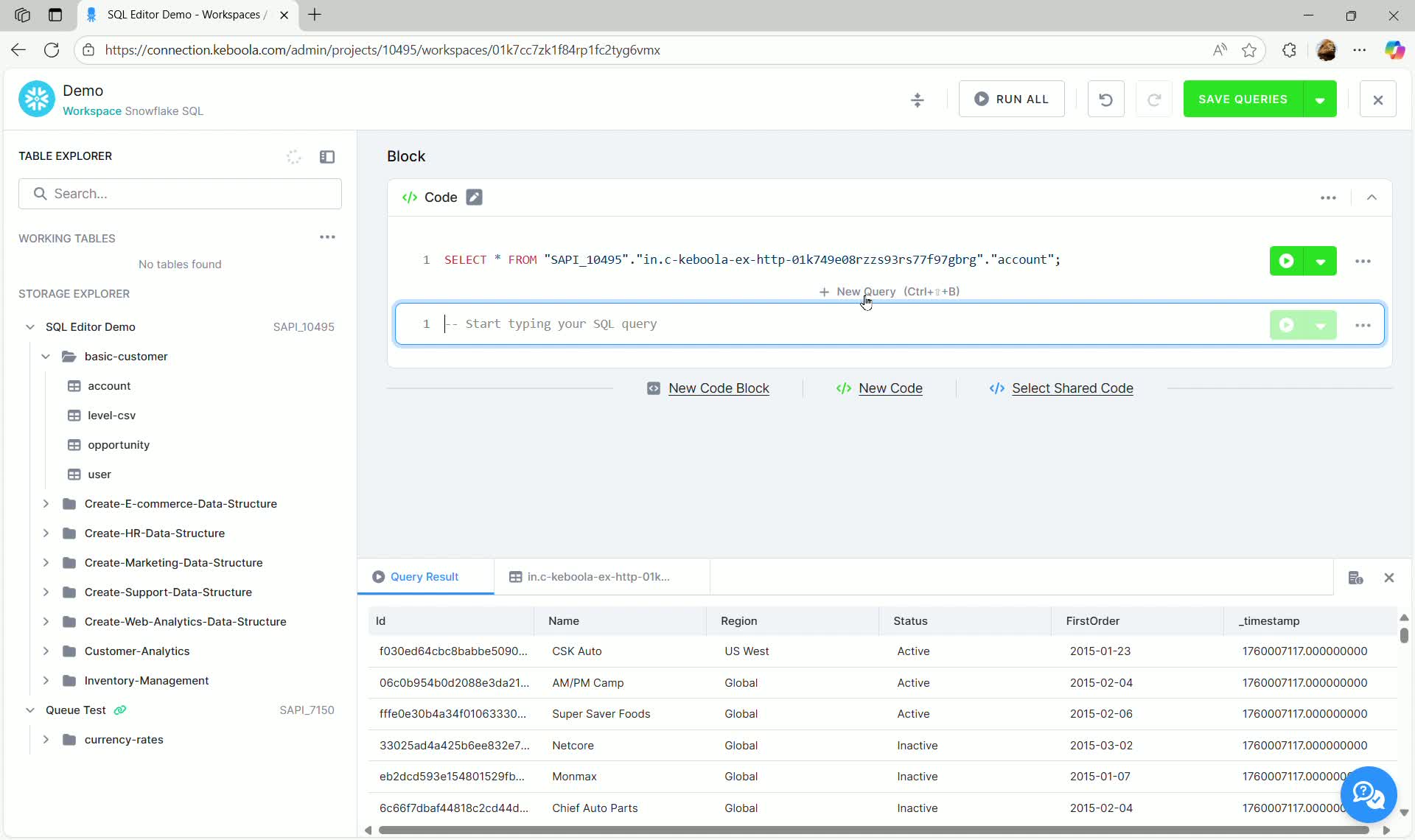Viewport: 1415px width, 840px height.
Task: Toggle the sidebar panel layout icon
Action: click(x=327, y=157)
